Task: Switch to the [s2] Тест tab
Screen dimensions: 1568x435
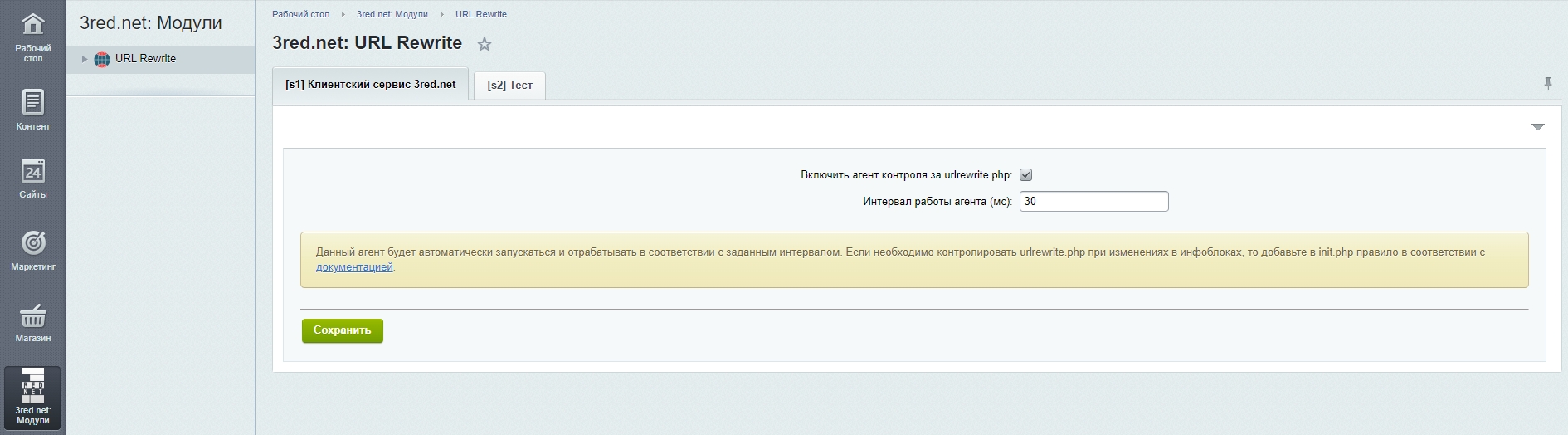Action: (x=509, y=85)
